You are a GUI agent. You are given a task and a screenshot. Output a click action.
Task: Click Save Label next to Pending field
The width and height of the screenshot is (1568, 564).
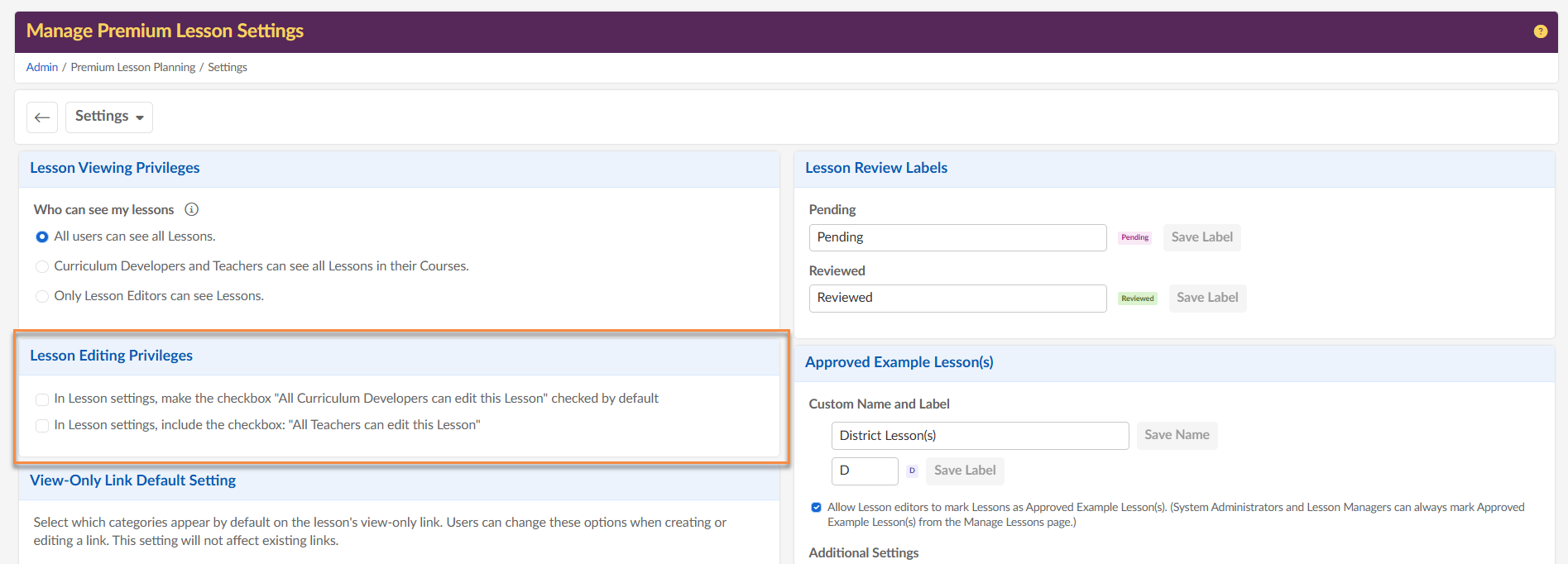(1201, 237)
